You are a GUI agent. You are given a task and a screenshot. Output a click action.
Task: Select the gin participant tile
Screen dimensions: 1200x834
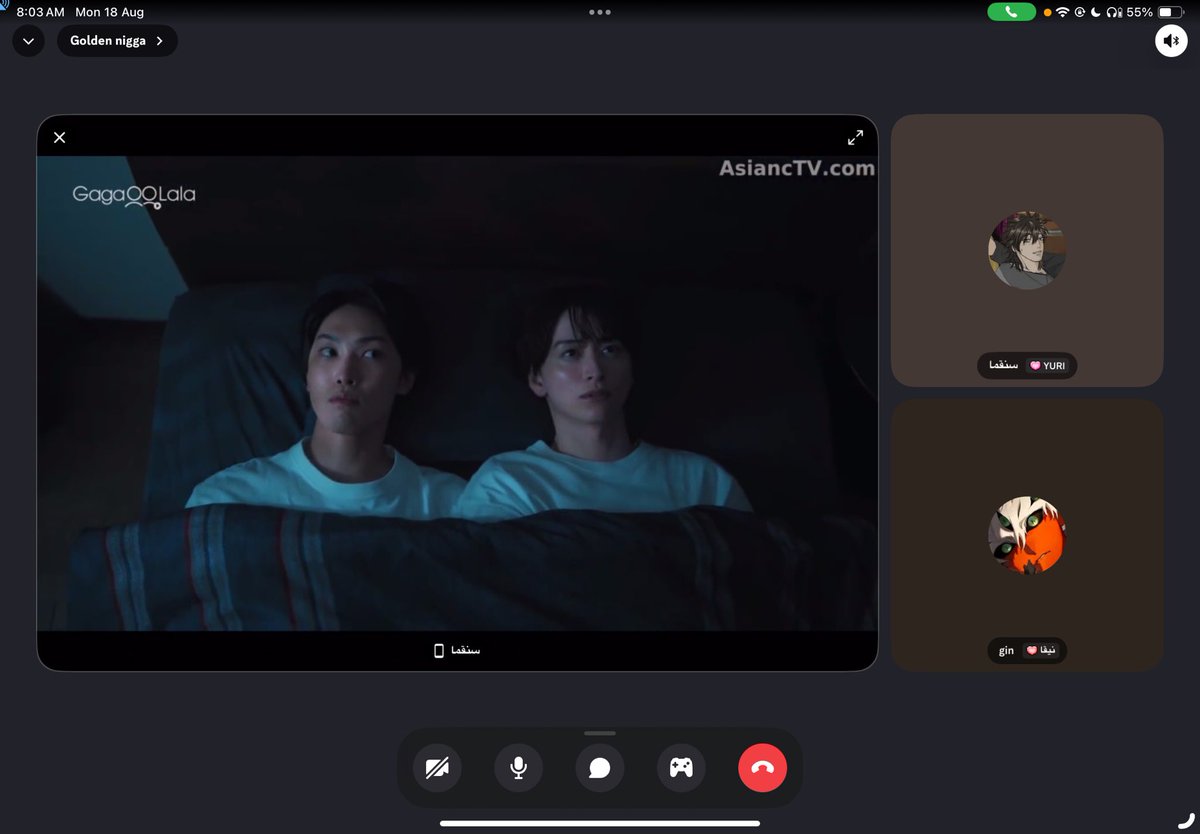click(x=1027, y=535)
